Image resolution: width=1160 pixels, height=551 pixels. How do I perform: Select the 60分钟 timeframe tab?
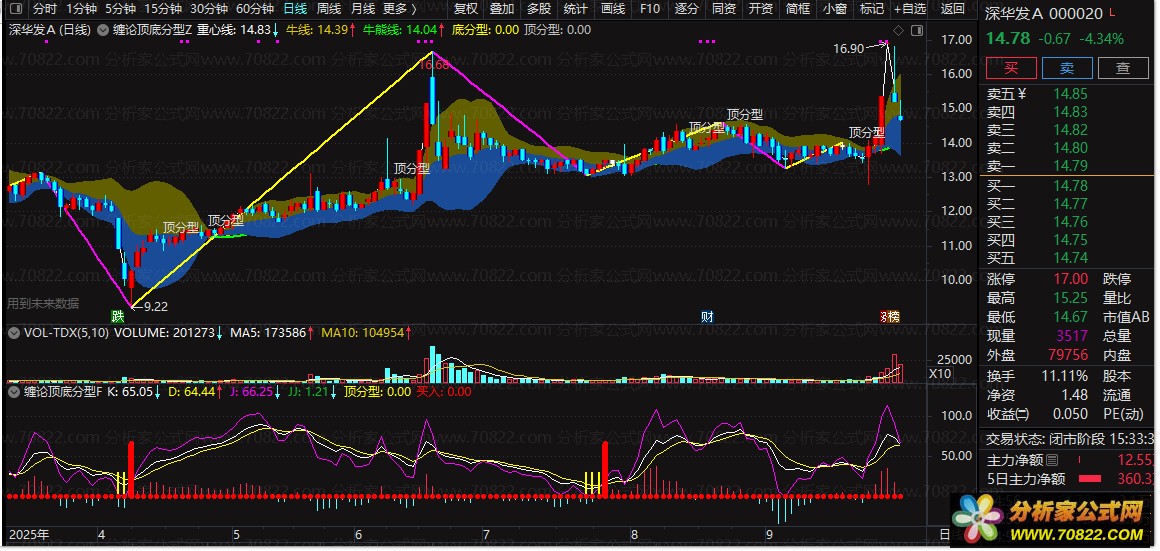(255, 9)
